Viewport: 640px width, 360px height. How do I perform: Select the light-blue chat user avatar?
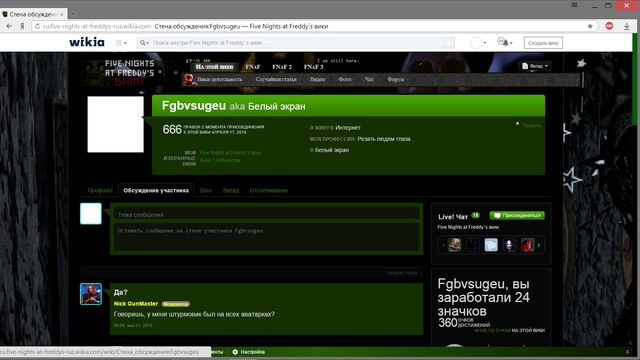[x=491, y=245]
